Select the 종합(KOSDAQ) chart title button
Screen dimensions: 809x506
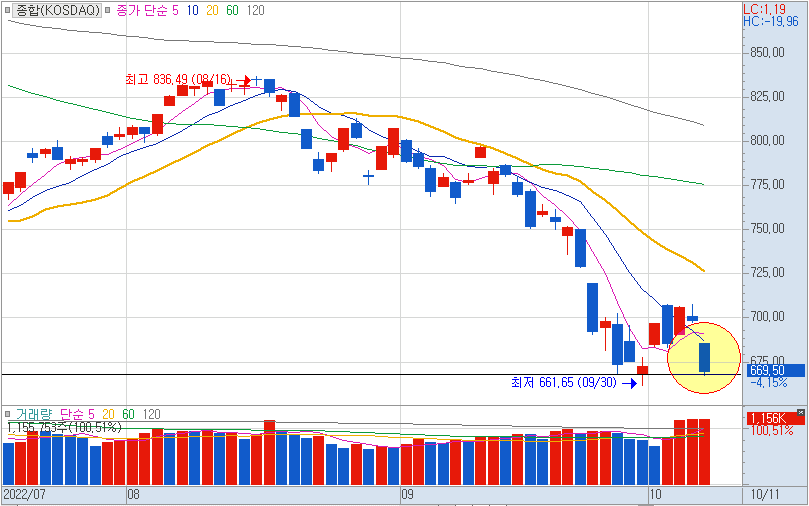pyautogui.click(x=56, y=10)
